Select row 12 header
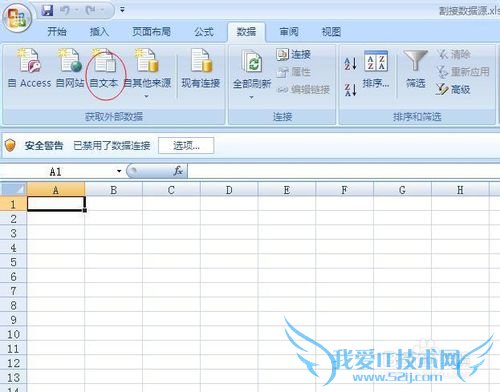 pos(13,363)
